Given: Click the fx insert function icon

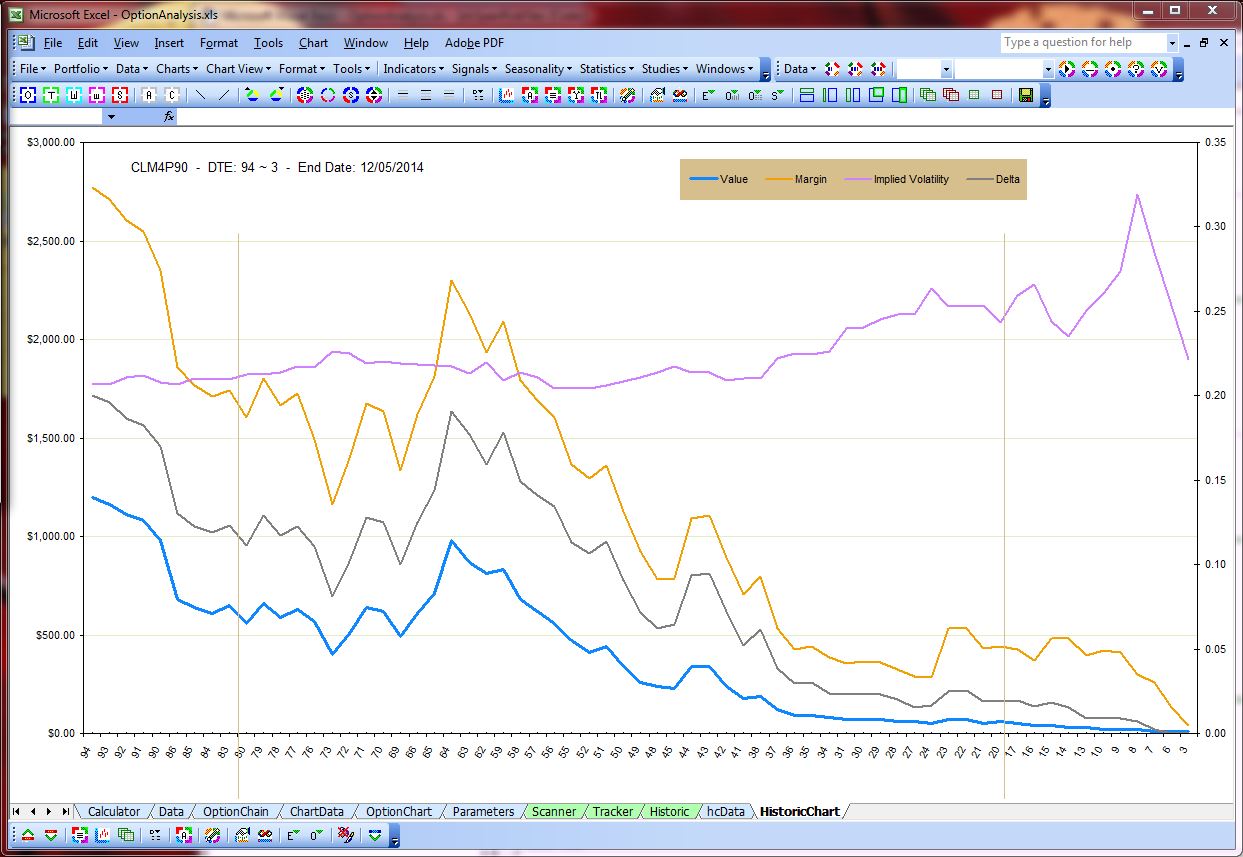Looking at the screenshot, I should 169,117.
